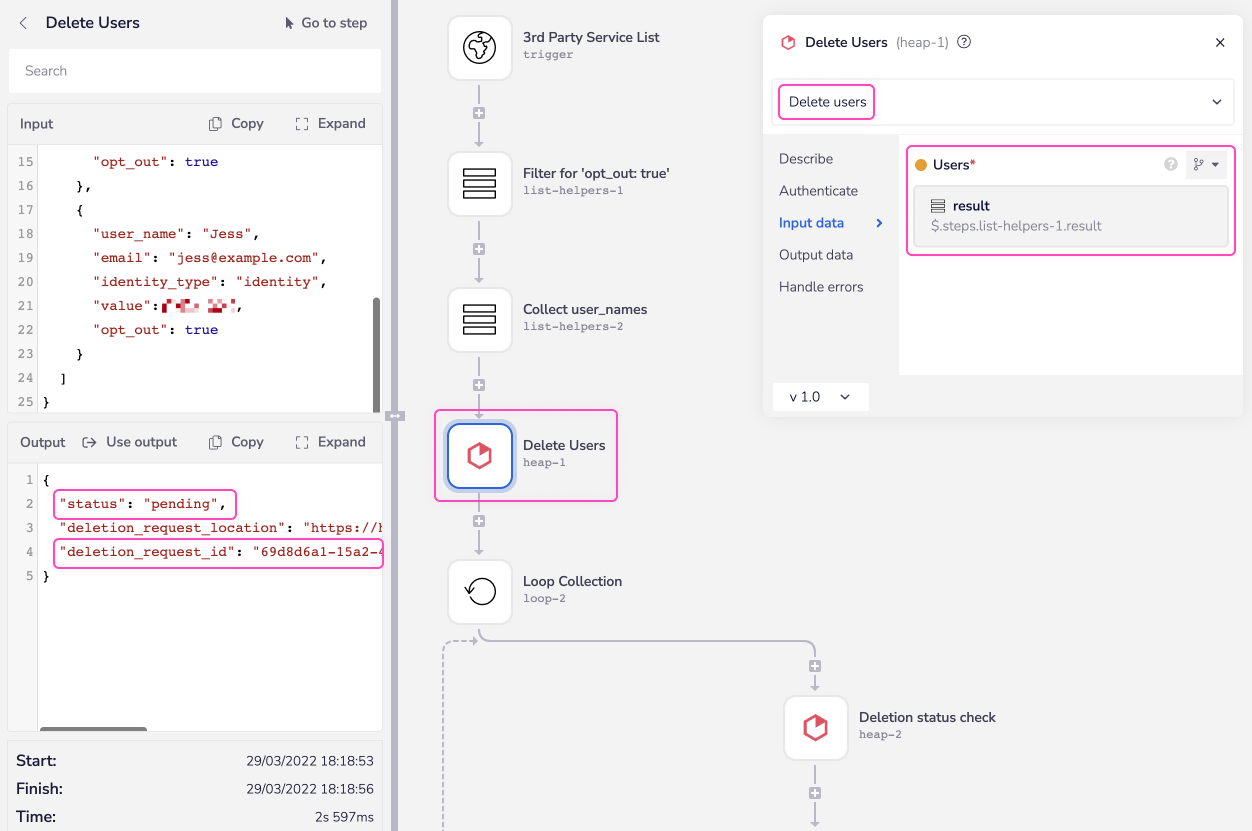
Task: Select the Filter for 'opt_out: true' step icon
Action: point(480,183)
